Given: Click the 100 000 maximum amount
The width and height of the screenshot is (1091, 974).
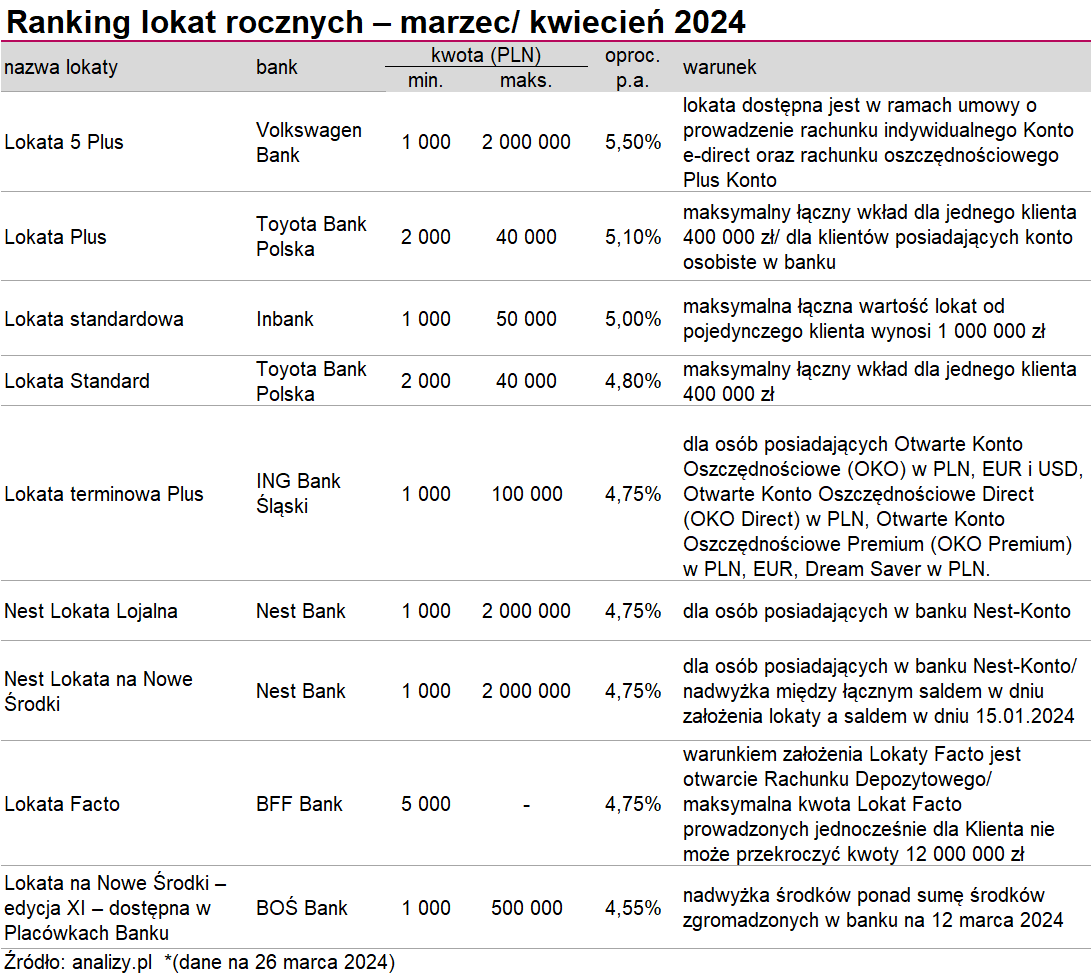Looking at the screenshot, I should pyautogui.click(x=527, y=494).
